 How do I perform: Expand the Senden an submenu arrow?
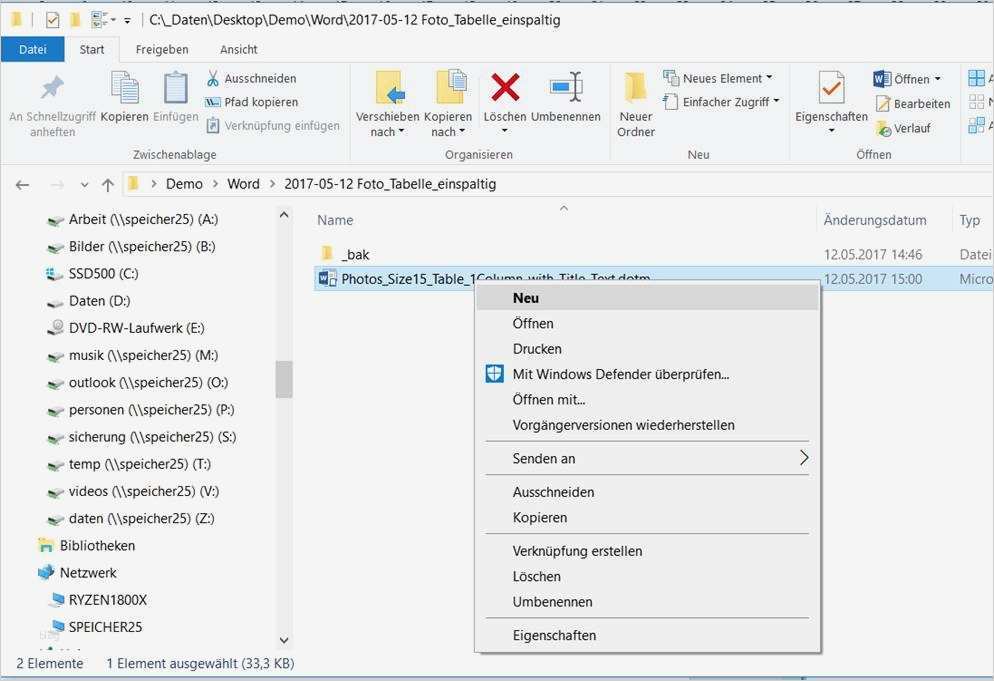click(x=804, y=458)
